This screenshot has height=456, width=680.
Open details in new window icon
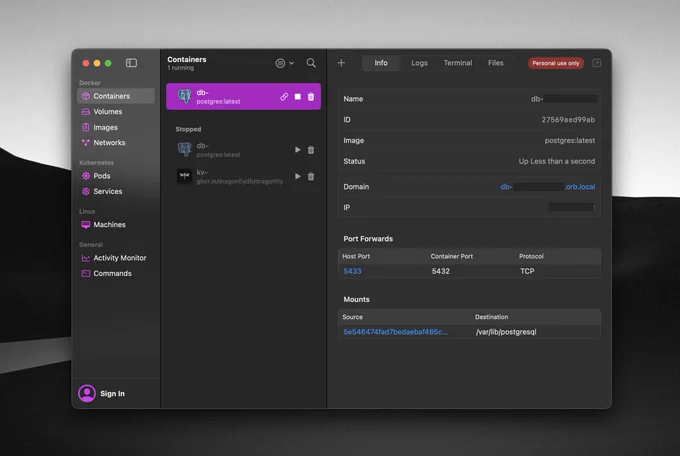(597, 63)
